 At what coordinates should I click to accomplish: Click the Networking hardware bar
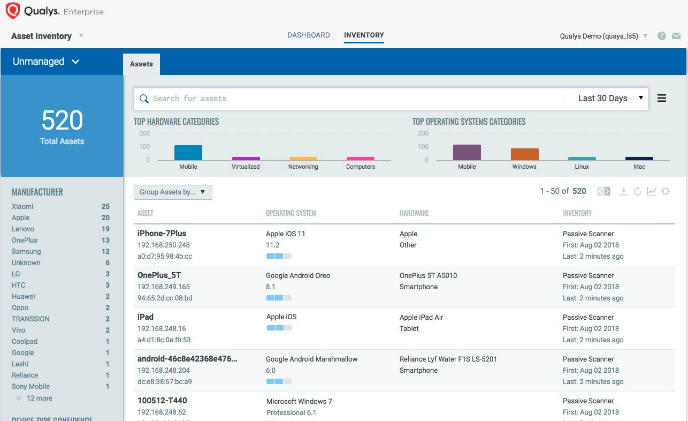(303, 158)
